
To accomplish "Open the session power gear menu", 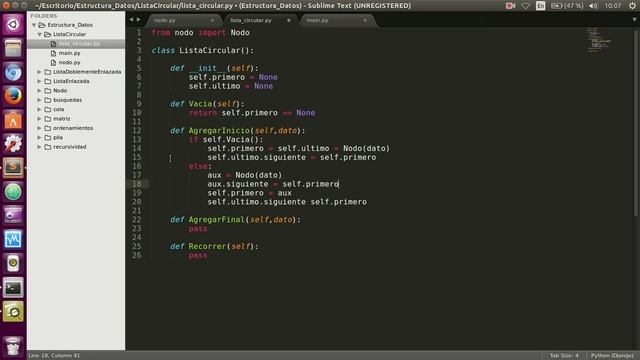I will click(x=632, y=6).
